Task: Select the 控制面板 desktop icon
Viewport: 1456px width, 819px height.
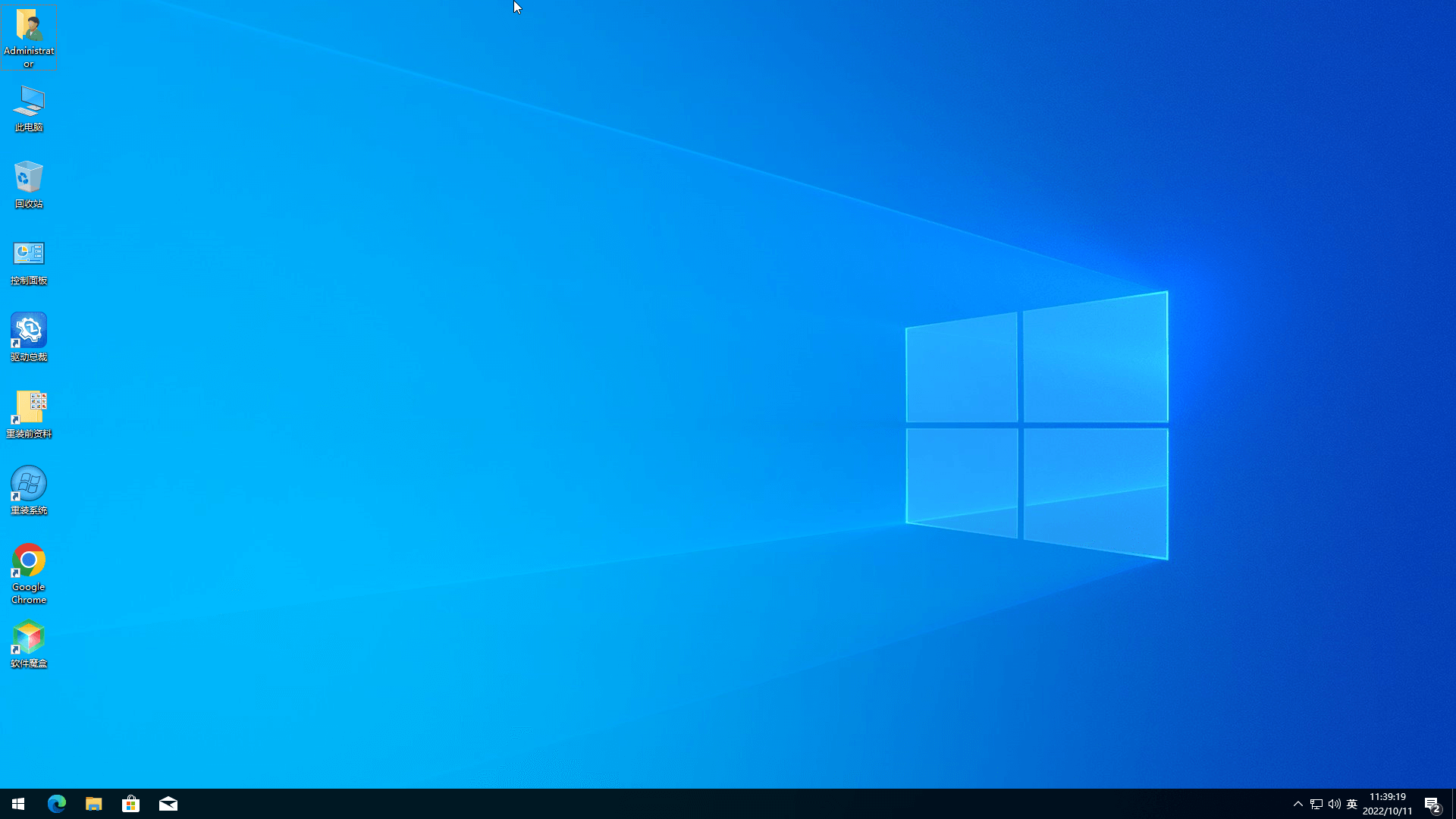Action: coord(29,255)
